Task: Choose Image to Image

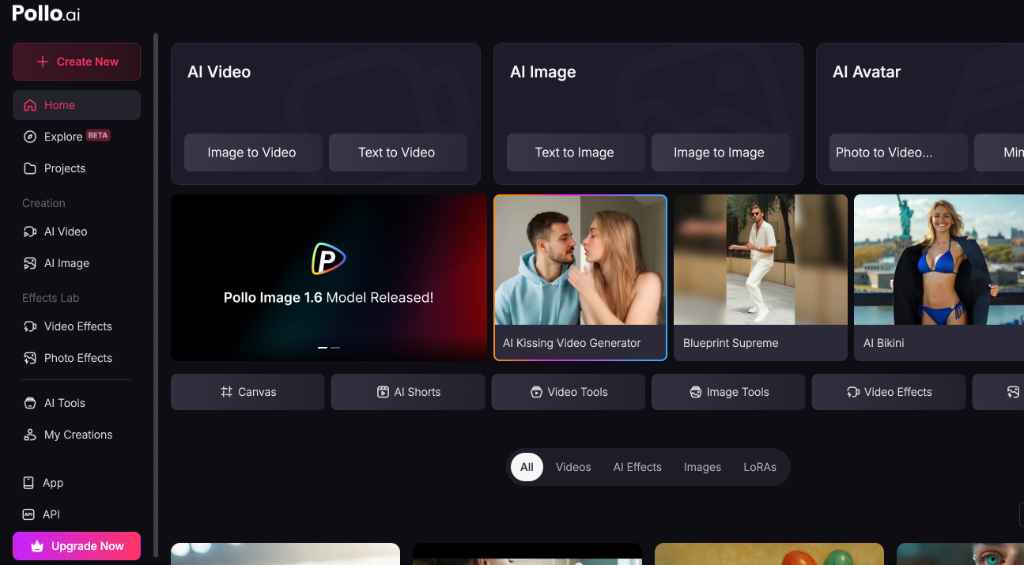Action: [720, 153]
